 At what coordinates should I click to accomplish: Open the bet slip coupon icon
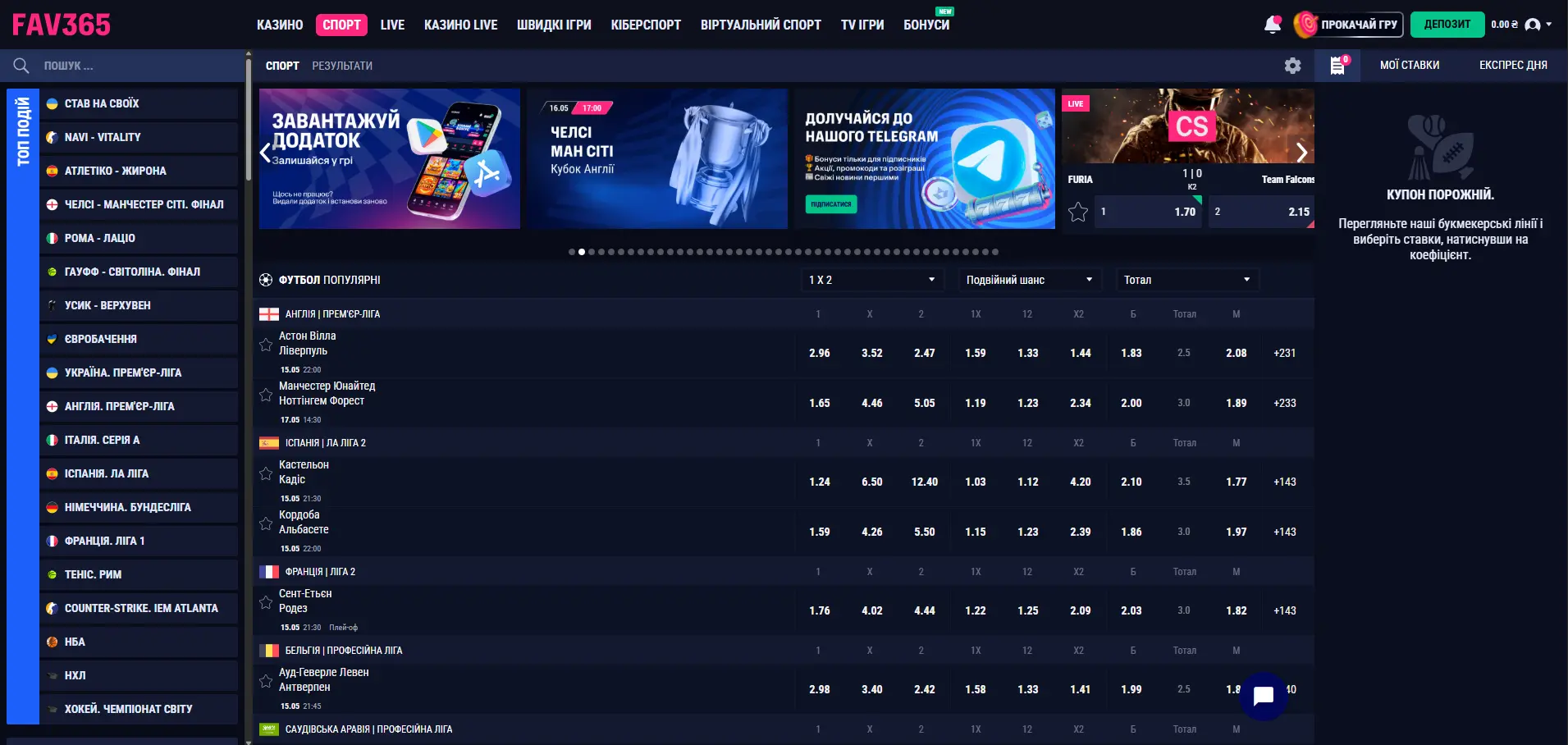[1337, 65]
